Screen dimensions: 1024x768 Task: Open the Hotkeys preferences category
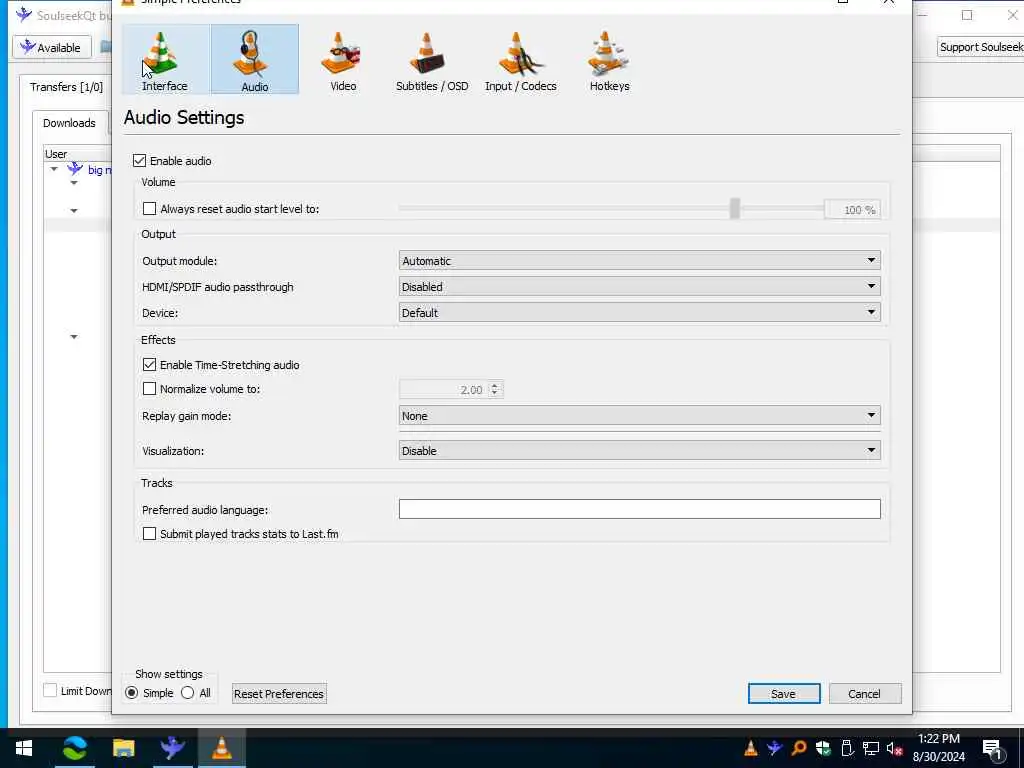click(609, 59)
